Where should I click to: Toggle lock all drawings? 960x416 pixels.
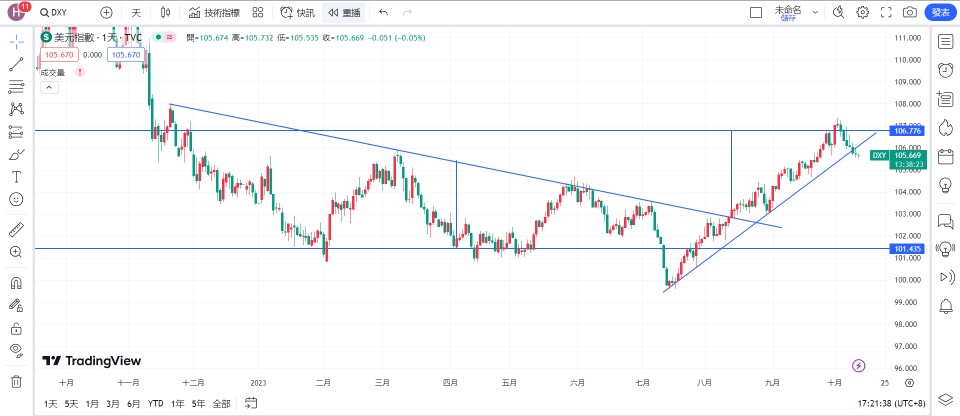point(16,327)
